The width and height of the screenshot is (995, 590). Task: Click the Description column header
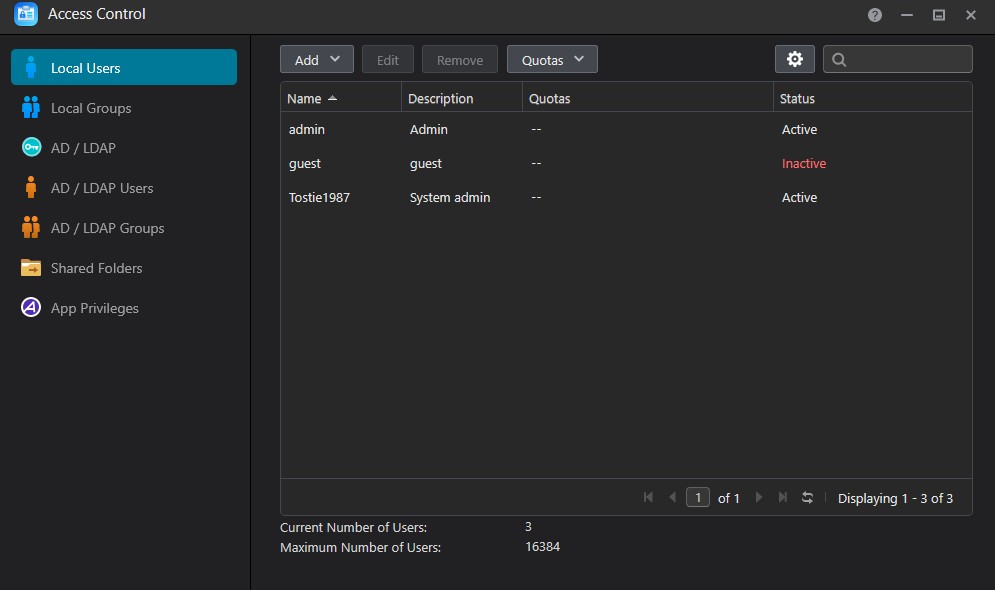461,98
